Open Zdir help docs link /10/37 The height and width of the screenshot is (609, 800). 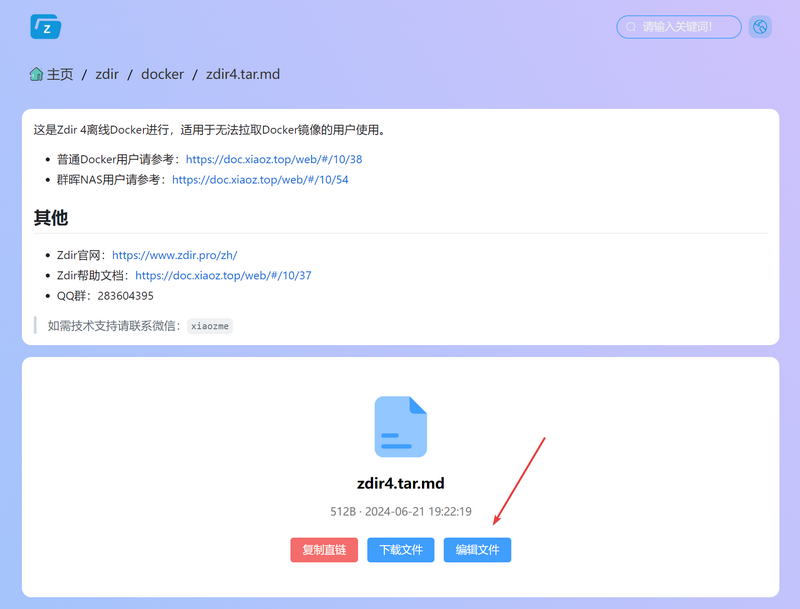coord(223,275)
